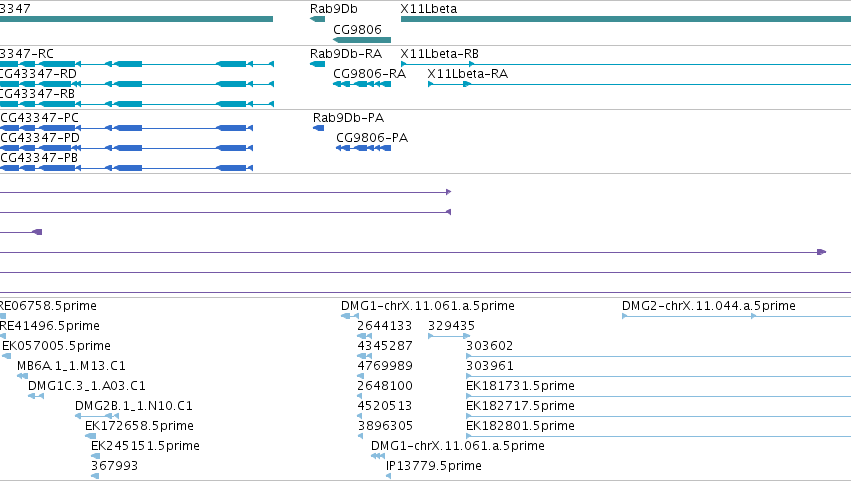
Task: Select the 303602 feature label
Action: coord(489,346)
